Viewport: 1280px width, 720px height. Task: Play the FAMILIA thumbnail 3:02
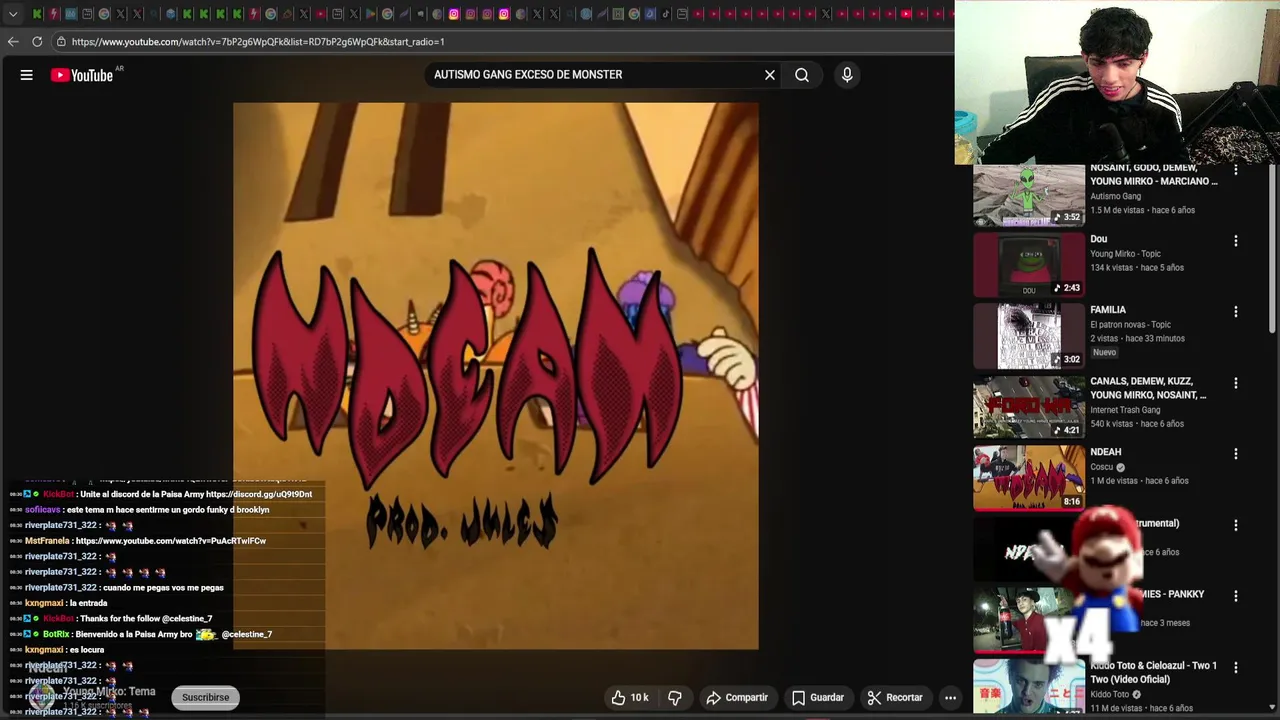1029,336
